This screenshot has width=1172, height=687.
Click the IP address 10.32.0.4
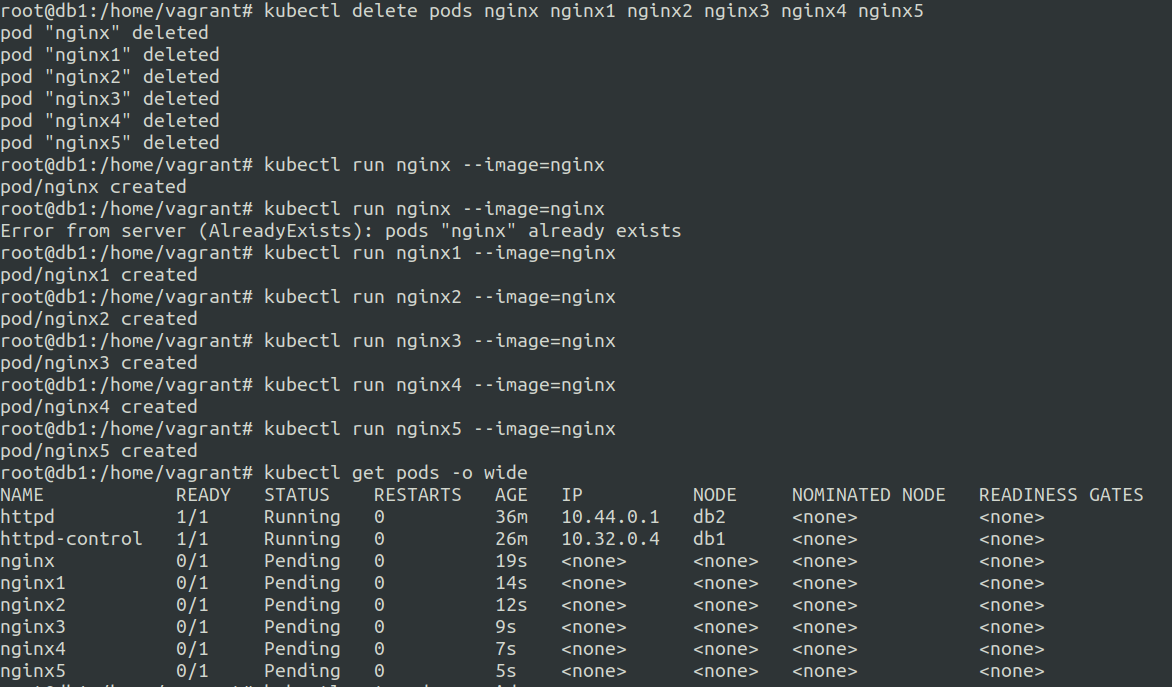point(610,539)
